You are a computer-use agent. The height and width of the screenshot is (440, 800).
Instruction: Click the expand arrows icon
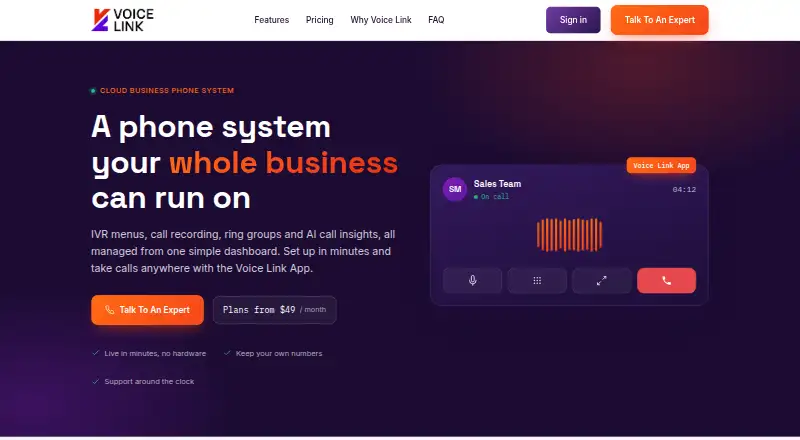602,280
